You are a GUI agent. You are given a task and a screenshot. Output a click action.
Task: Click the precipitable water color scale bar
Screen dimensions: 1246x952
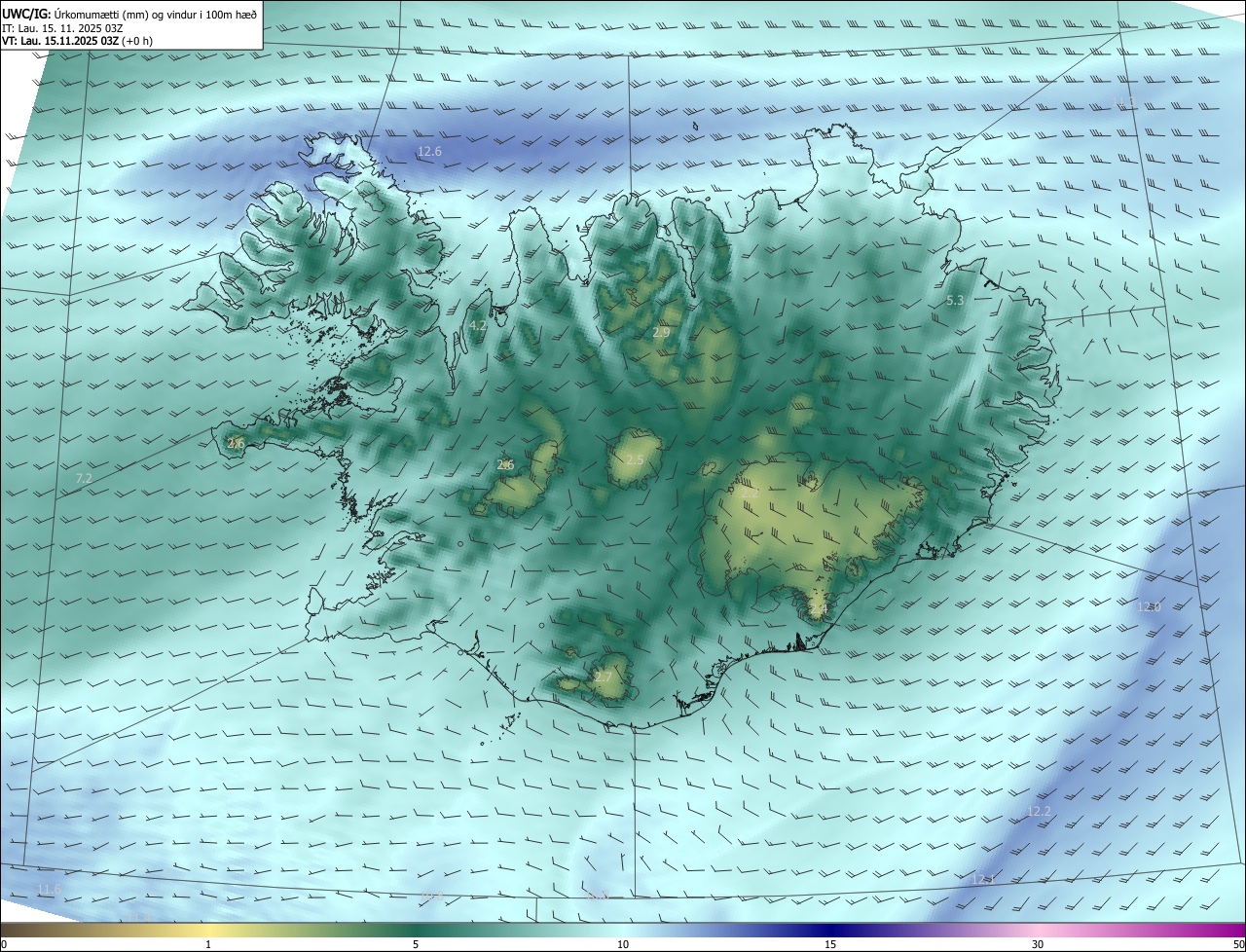click(x=623, y=931)
